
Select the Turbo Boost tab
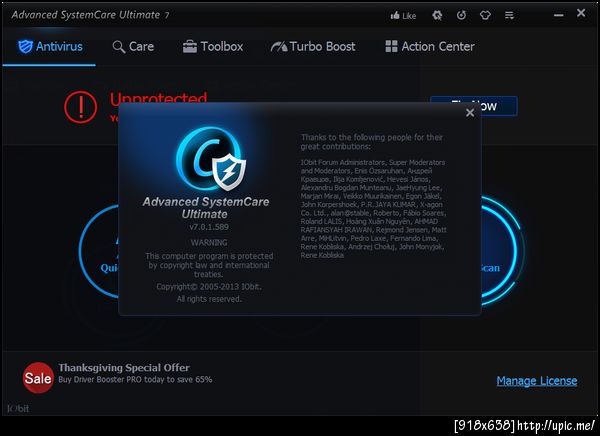coord(313,47)
